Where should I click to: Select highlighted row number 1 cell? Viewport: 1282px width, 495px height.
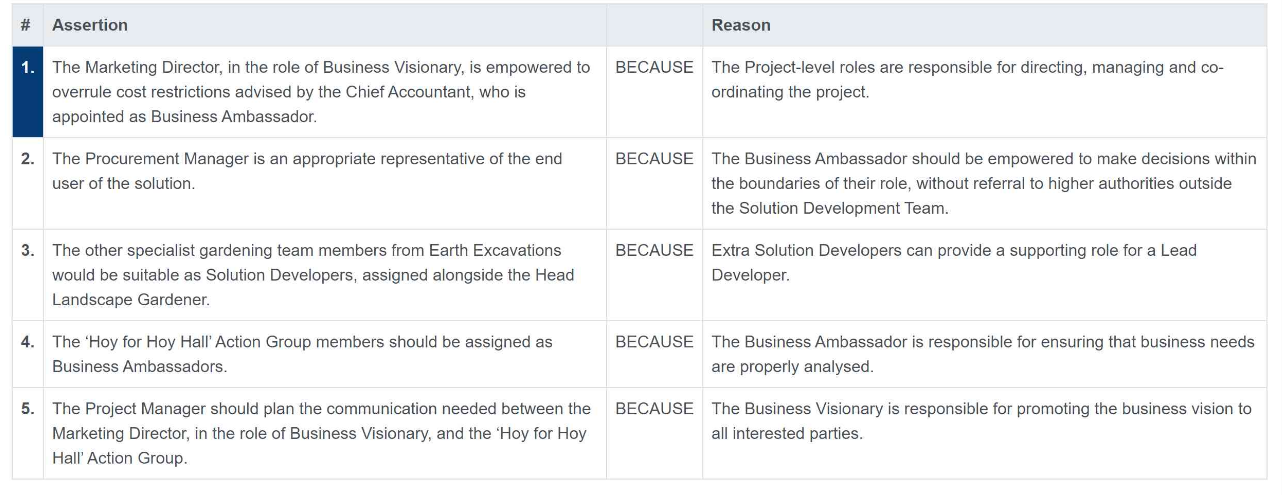28,92
